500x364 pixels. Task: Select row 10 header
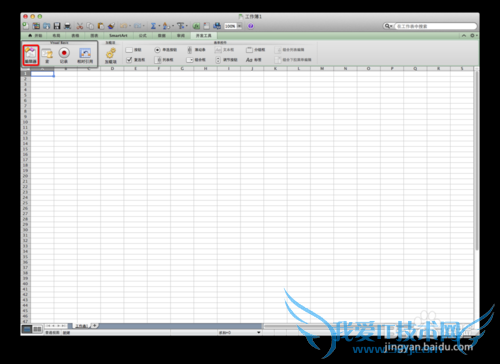[25, 122]
